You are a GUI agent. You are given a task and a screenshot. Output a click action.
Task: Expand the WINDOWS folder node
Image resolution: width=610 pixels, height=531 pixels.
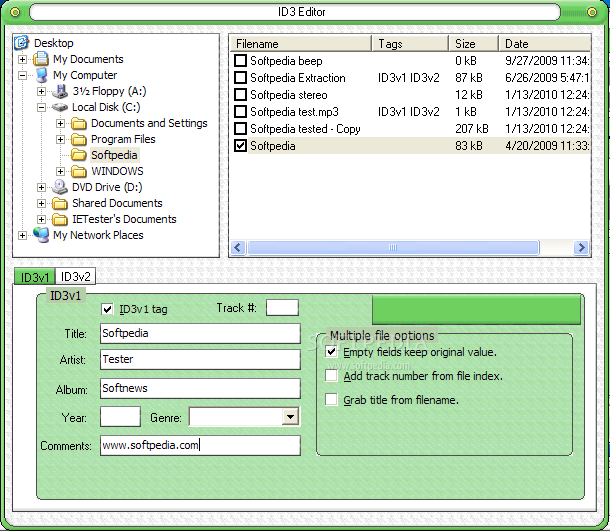tap(60, 171)
